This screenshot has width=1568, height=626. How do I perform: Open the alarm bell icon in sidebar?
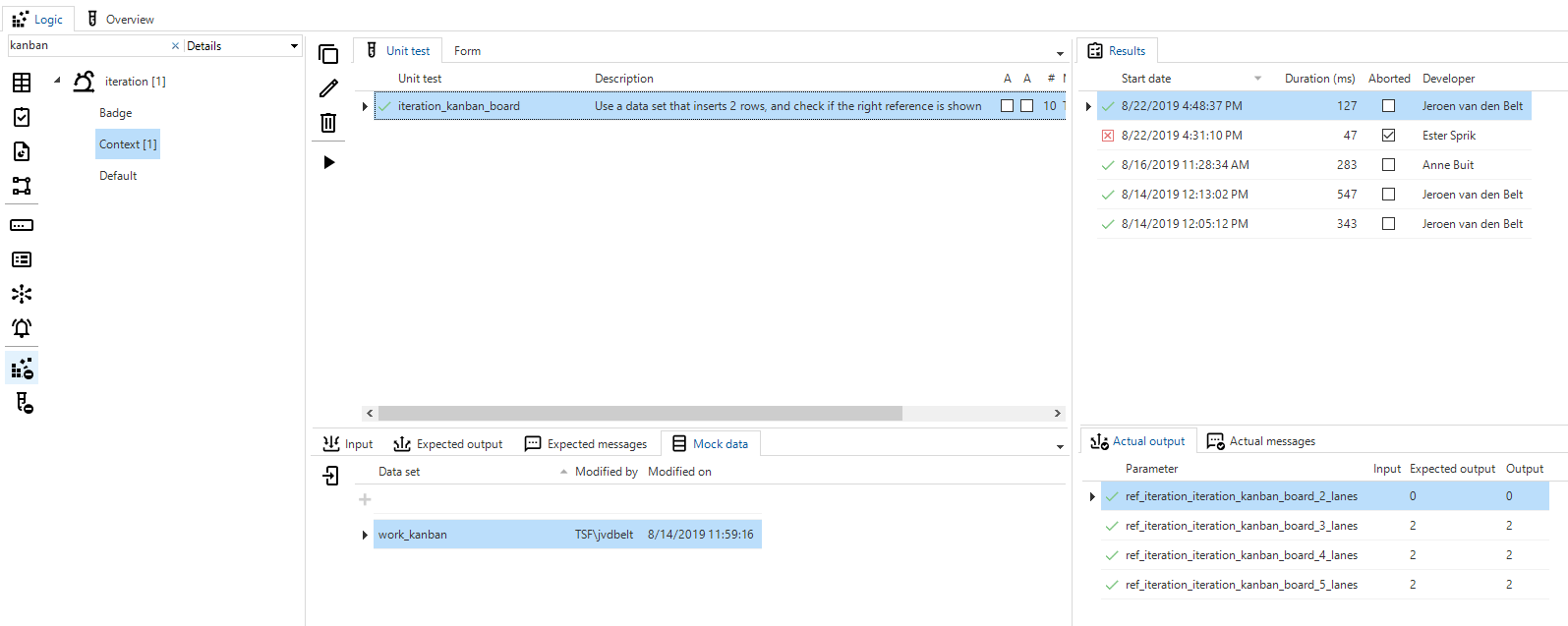22,328
